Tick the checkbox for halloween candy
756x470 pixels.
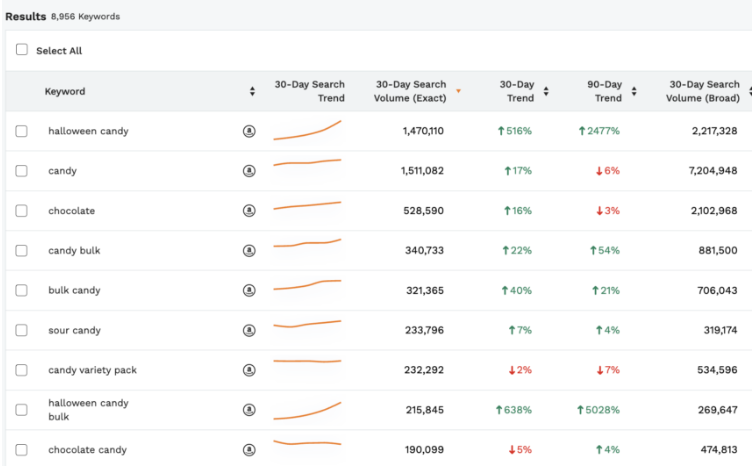click(22, 131)
